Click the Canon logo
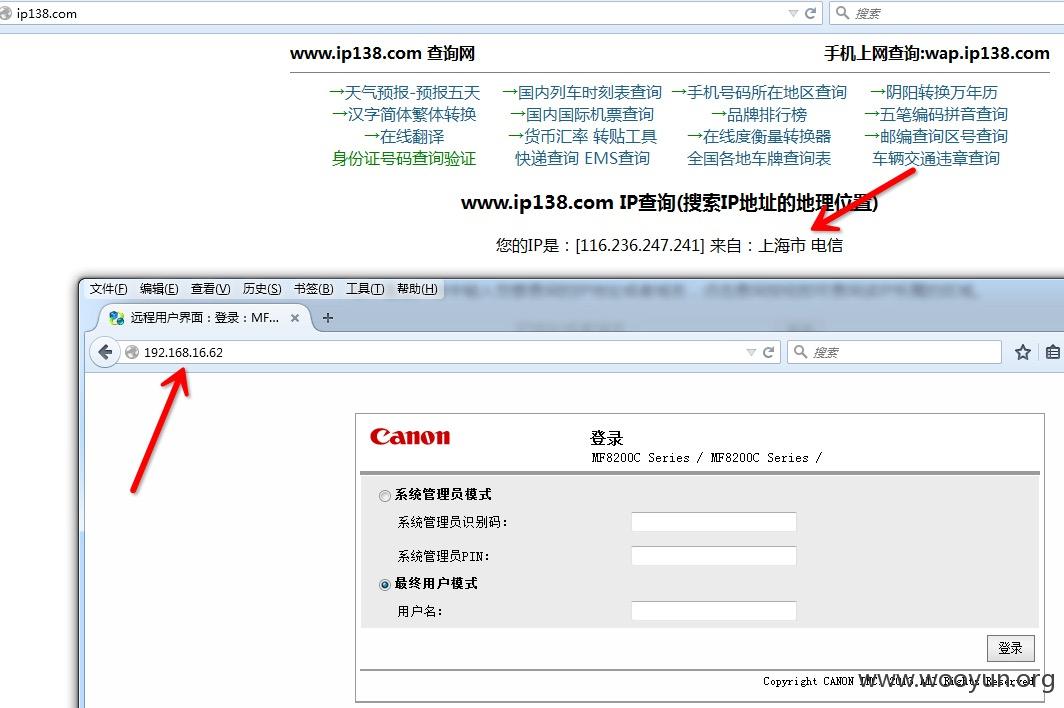This screenshot has width=1064, height=708. (410, 436)
